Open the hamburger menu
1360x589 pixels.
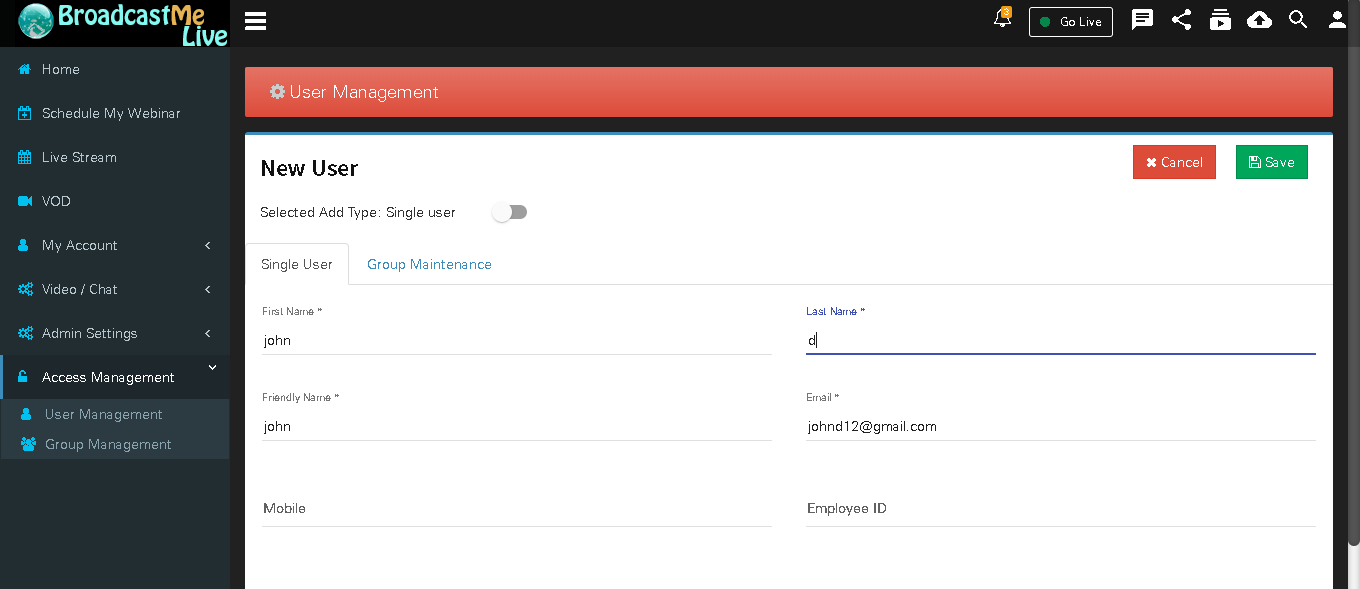click(x=255, y=21)
